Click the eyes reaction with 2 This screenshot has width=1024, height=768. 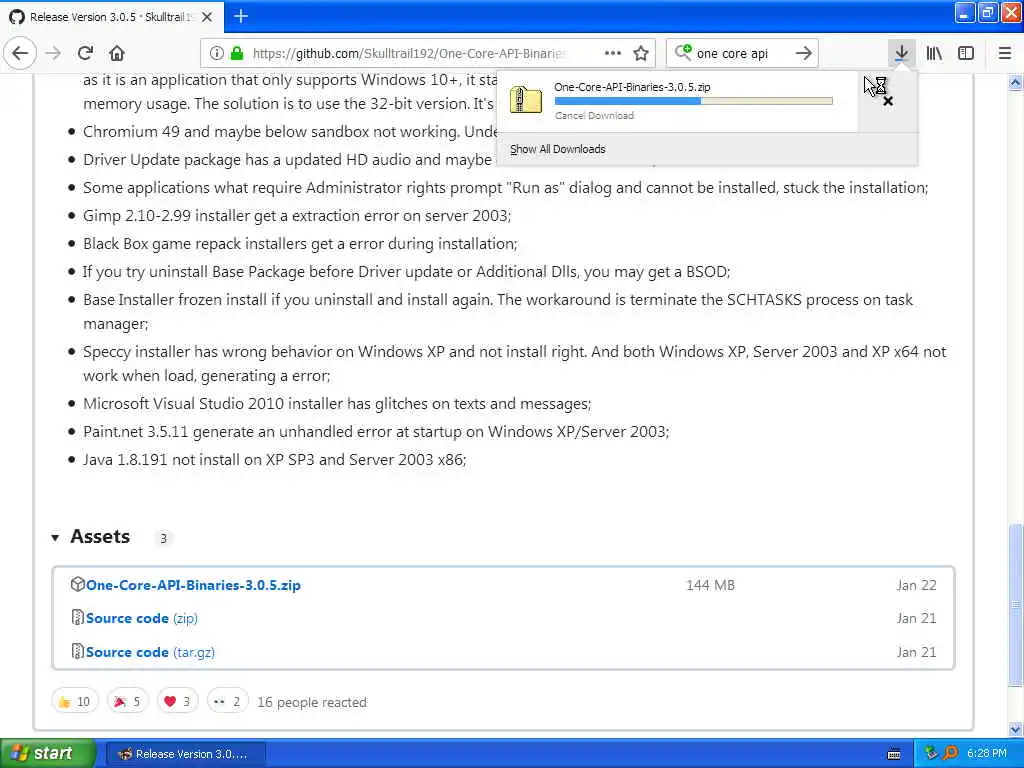[x=227, y=701]
